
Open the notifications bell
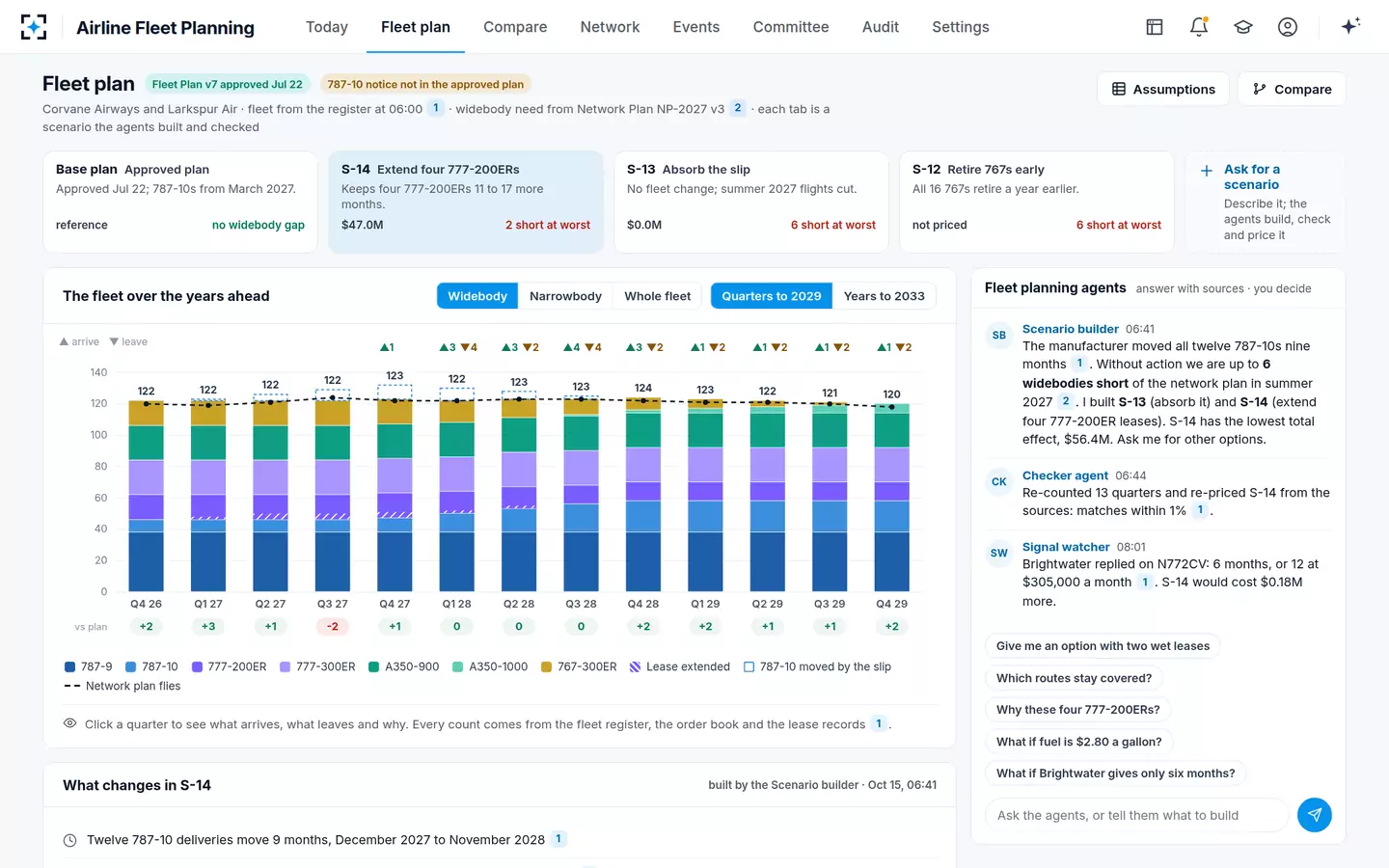tap(1199, 27)
